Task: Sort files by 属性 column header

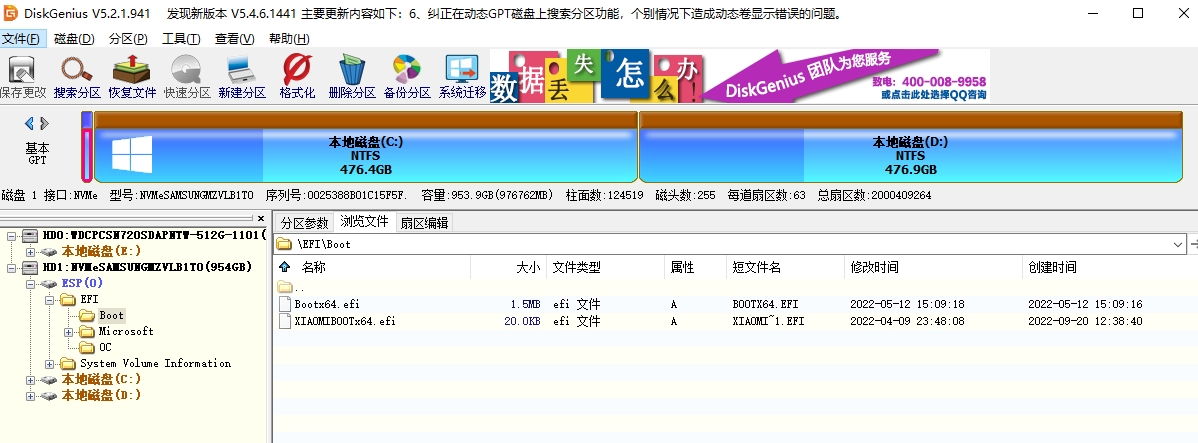Action: click(682, 267)
